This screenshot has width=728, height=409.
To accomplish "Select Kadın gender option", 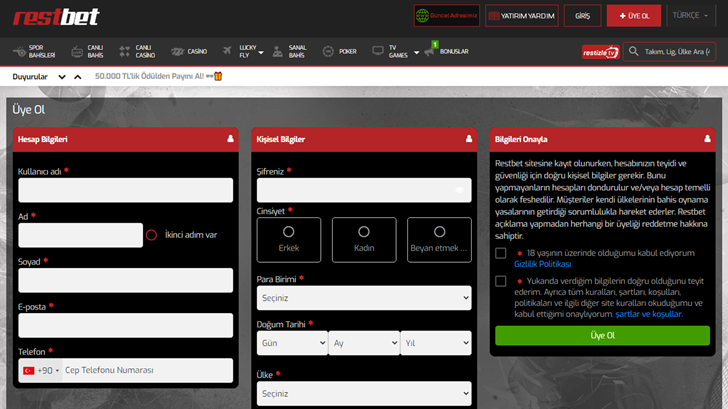I will pyautogui.click(x=364, y=240).
